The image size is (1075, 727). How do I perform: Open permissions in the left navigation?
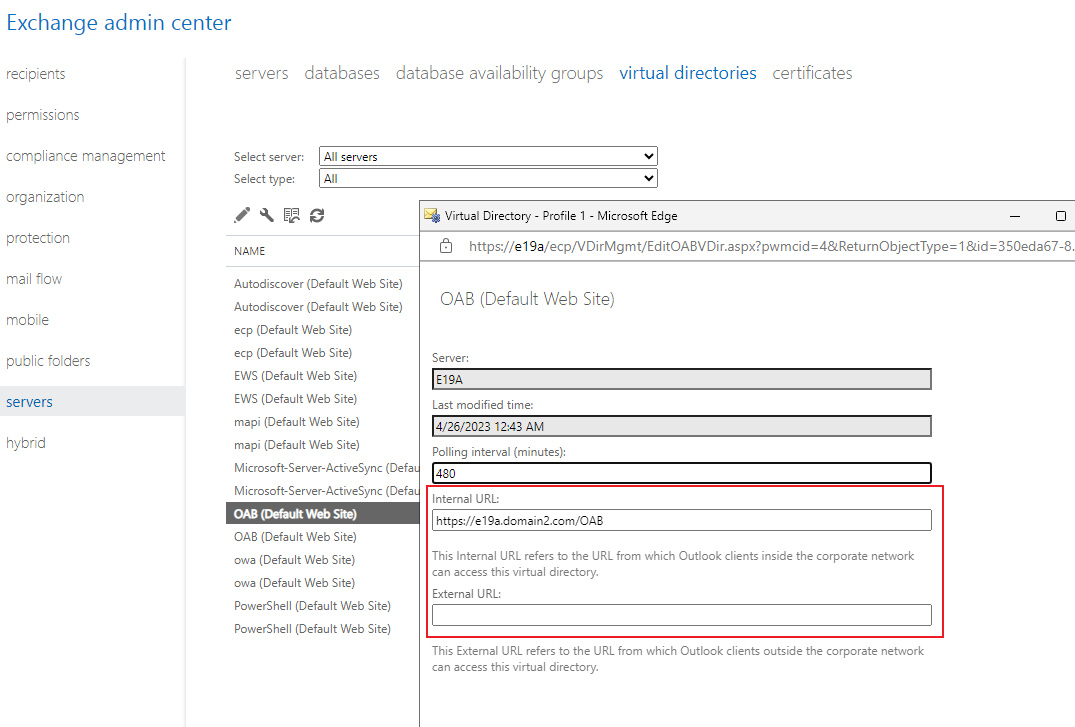tap(43, 115)
